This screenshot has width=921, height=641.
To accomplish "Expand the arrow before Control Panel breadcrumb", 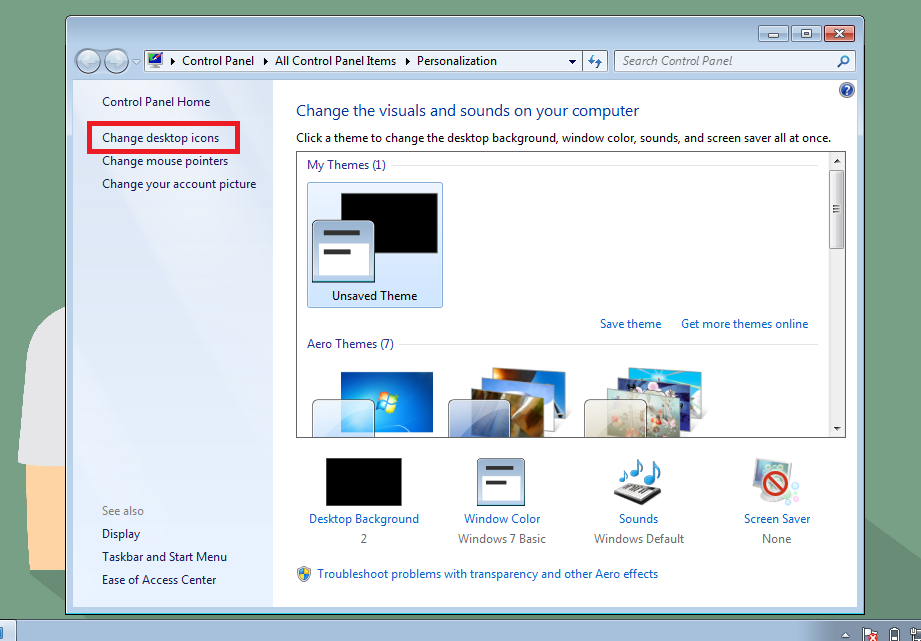I will [173, 61].
